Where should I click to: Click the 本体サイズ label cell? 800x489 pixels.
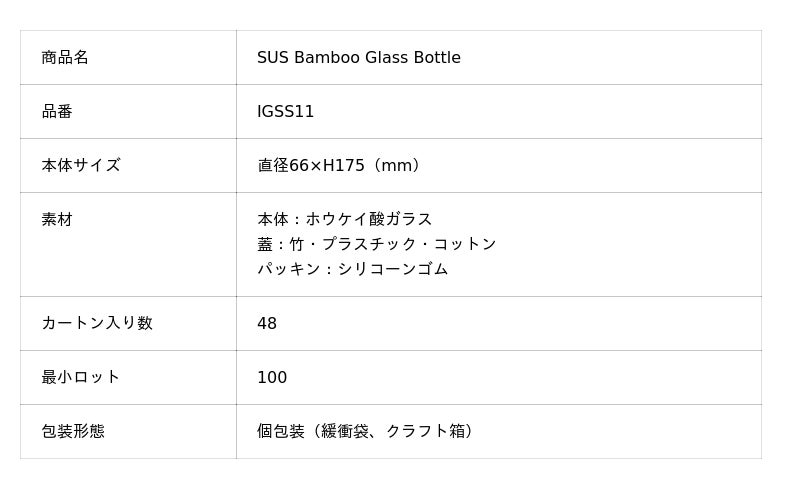pyautogui.click(x=81, y=166)
